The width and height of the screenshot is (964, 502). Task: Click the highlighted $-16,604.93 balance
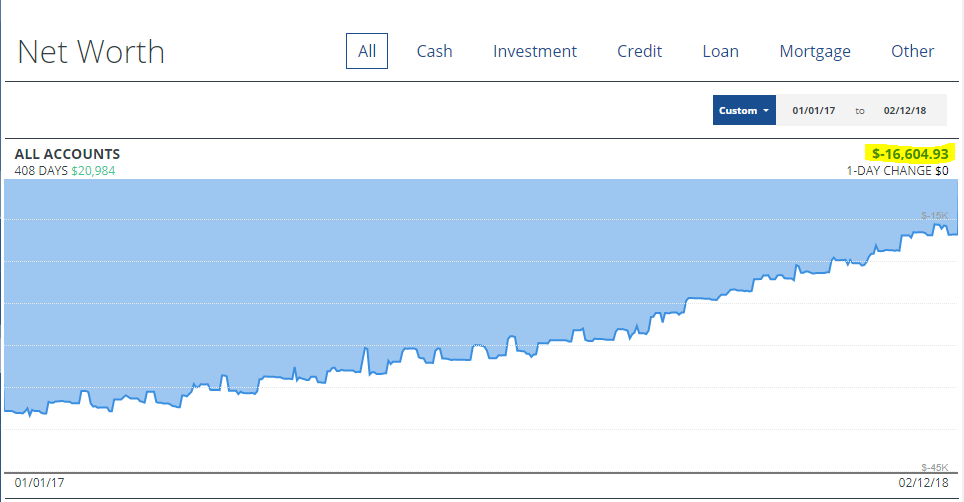[x=910, y=154]
